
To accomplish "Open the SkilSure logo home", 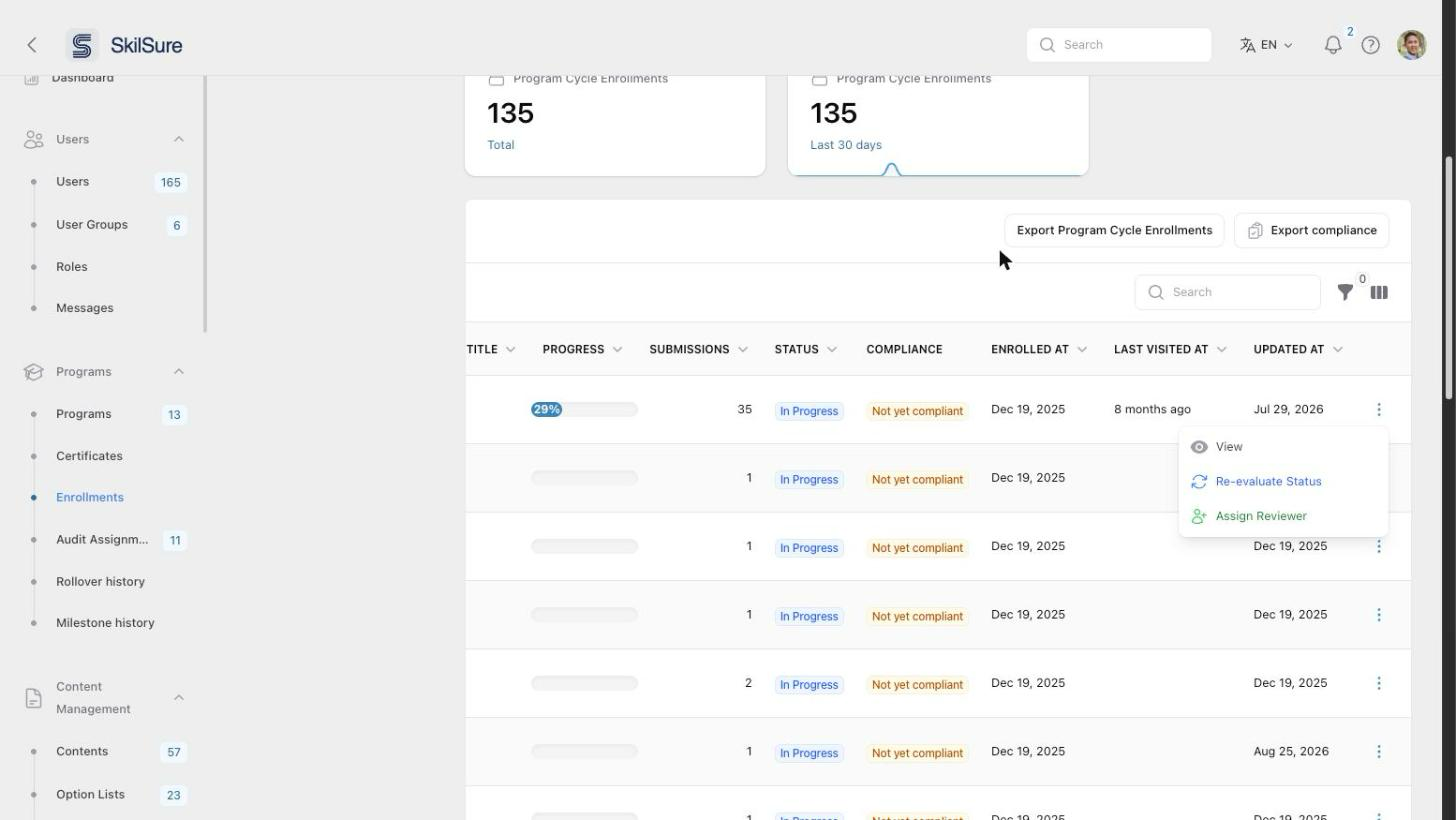I will pyautogui.click(x=125, y=45).
